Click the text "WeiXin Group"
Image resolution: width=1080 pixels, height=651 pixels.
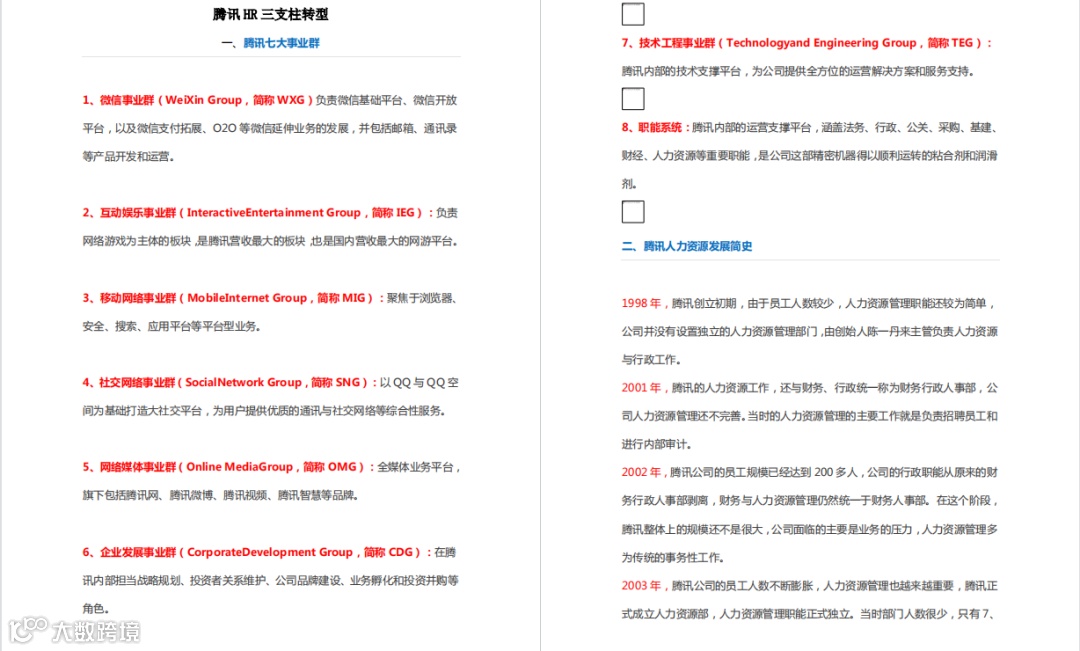pos(203,100)
